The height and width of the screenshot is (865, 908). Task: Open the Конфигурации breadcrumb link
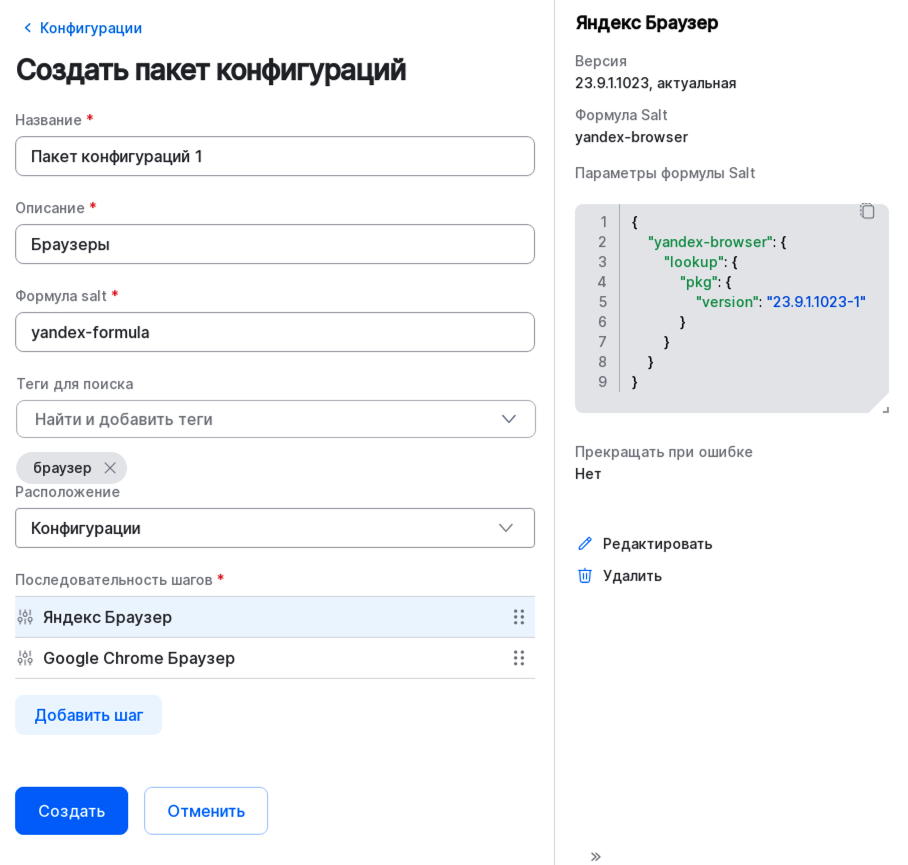point(90,28)
